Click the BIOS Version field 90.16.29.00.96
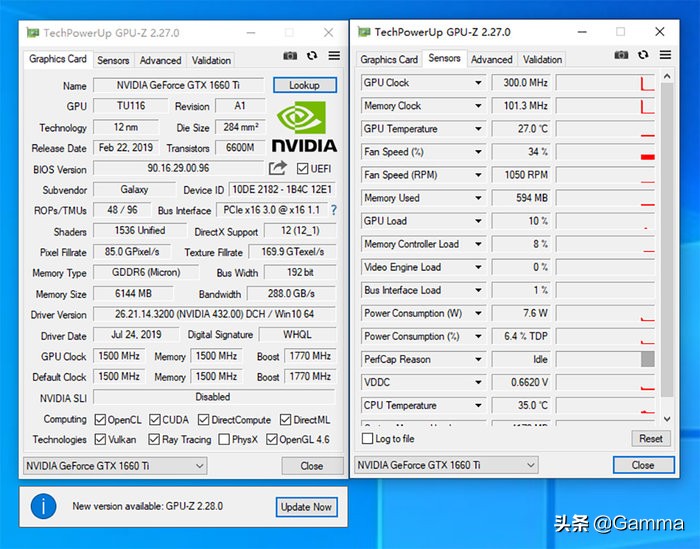The image size is (700, 549). point(178,168)
